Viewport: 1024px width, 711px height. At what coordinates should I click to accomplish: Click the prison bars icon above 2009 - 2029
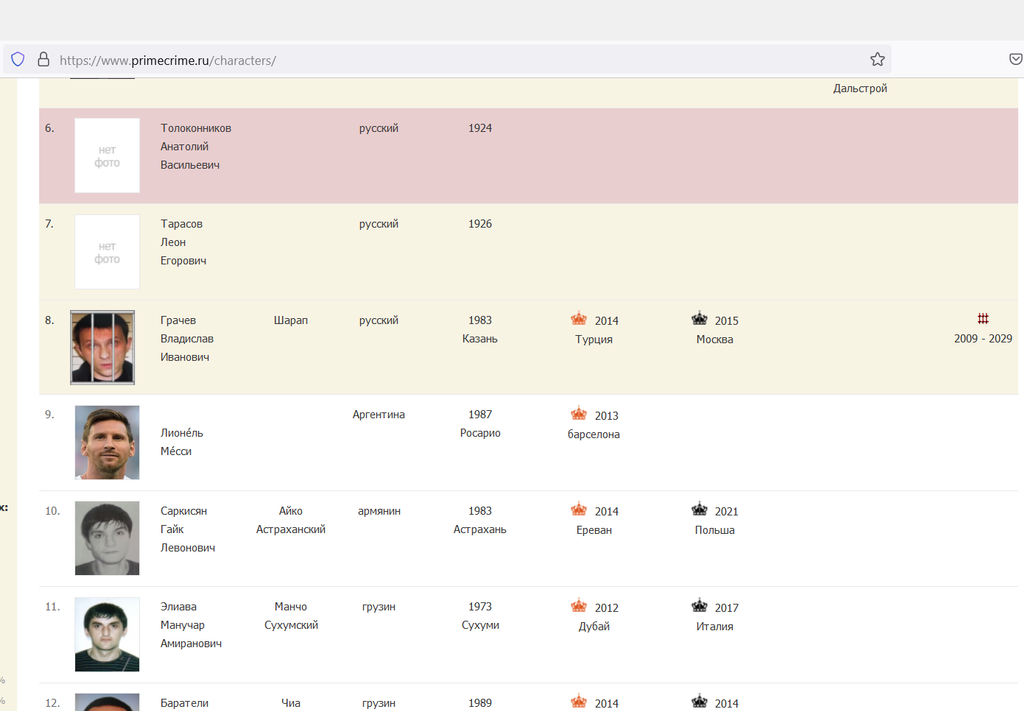(x=983, y=319)
